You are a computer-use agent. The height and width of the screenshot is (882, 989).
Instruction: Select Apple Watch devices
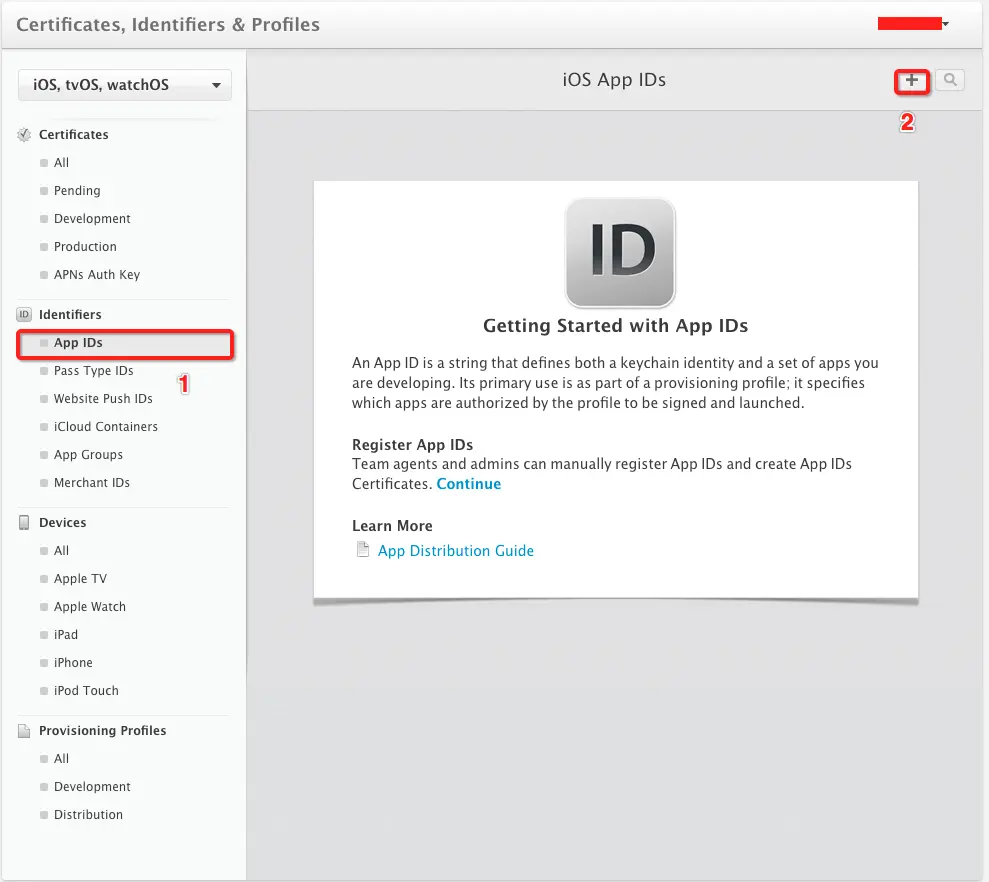click(x=90, y=607)
